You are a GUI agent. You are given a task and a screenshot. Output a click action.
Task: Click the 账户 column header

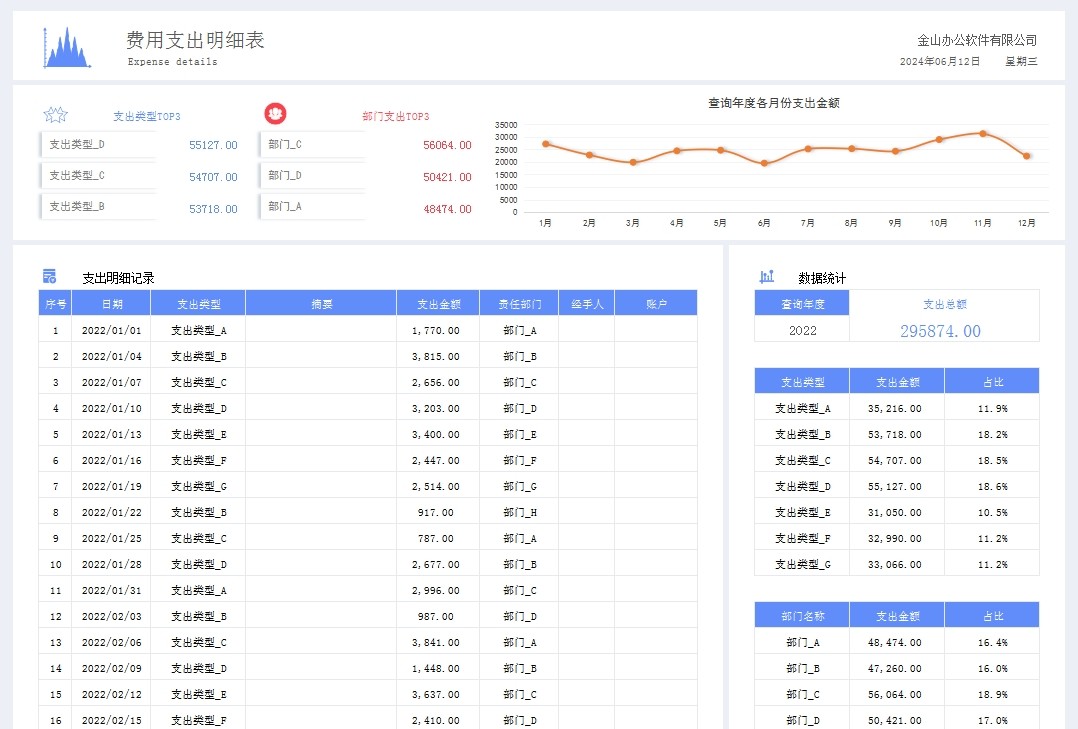point(656,303)
